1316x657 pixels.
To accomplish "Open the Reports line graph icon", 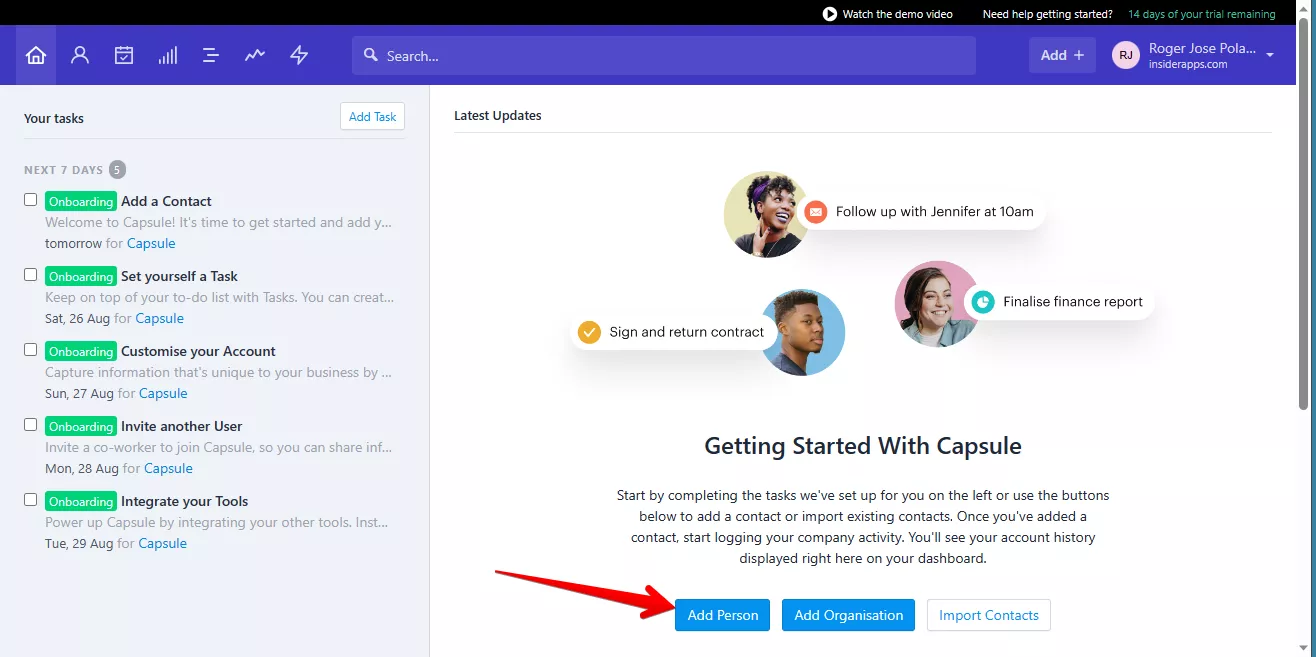I will [255, 56].
